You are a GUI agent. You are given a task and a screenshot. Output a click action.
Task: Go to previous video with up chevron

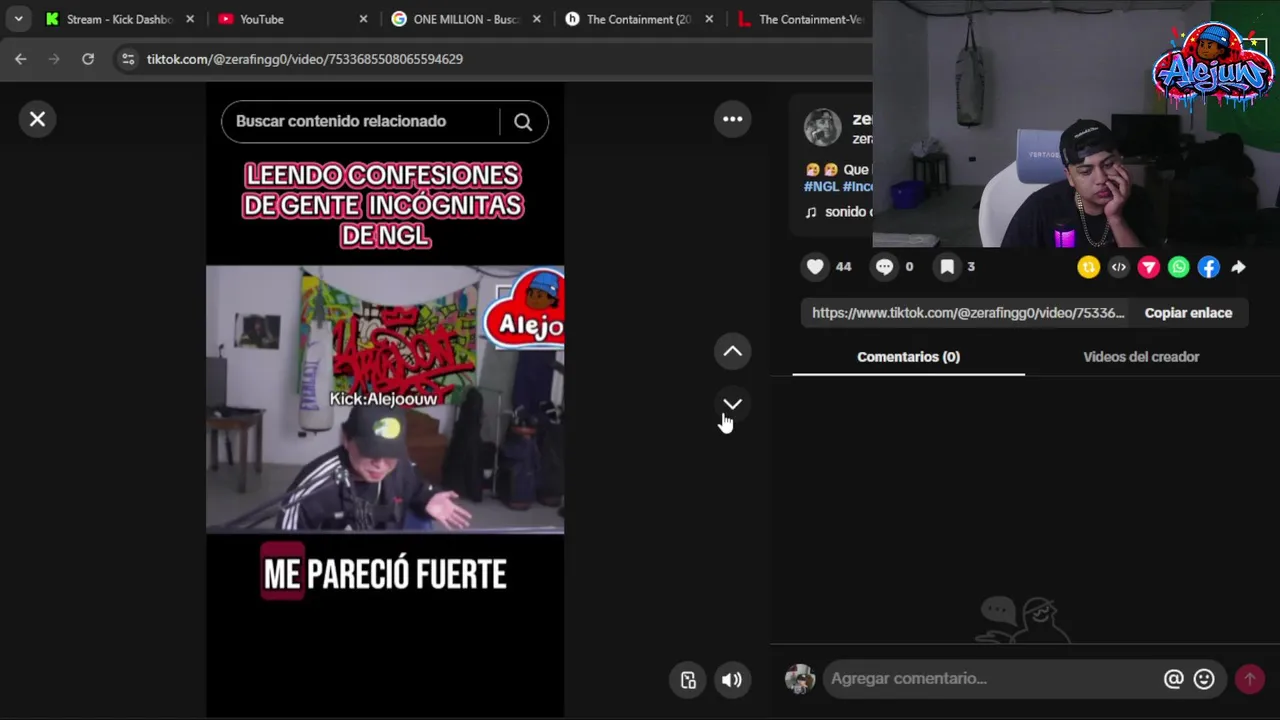pyautogui.click(x=733, y=351)
